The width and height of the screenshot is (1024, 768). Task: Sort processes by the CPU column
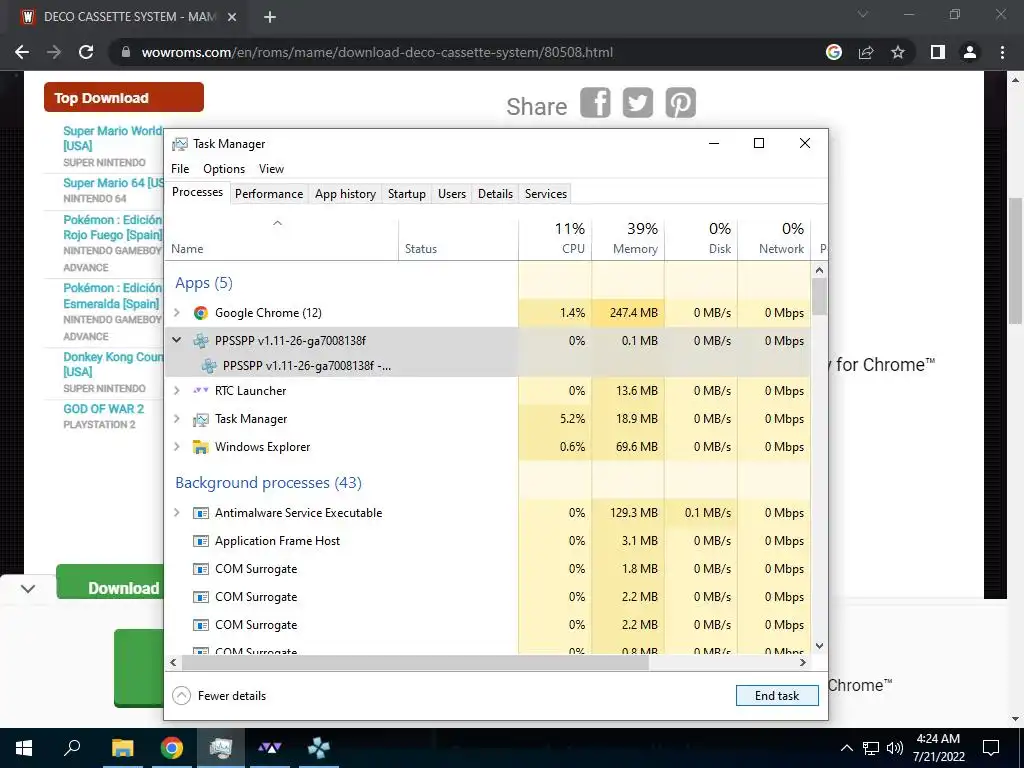(x=556, y=238)
